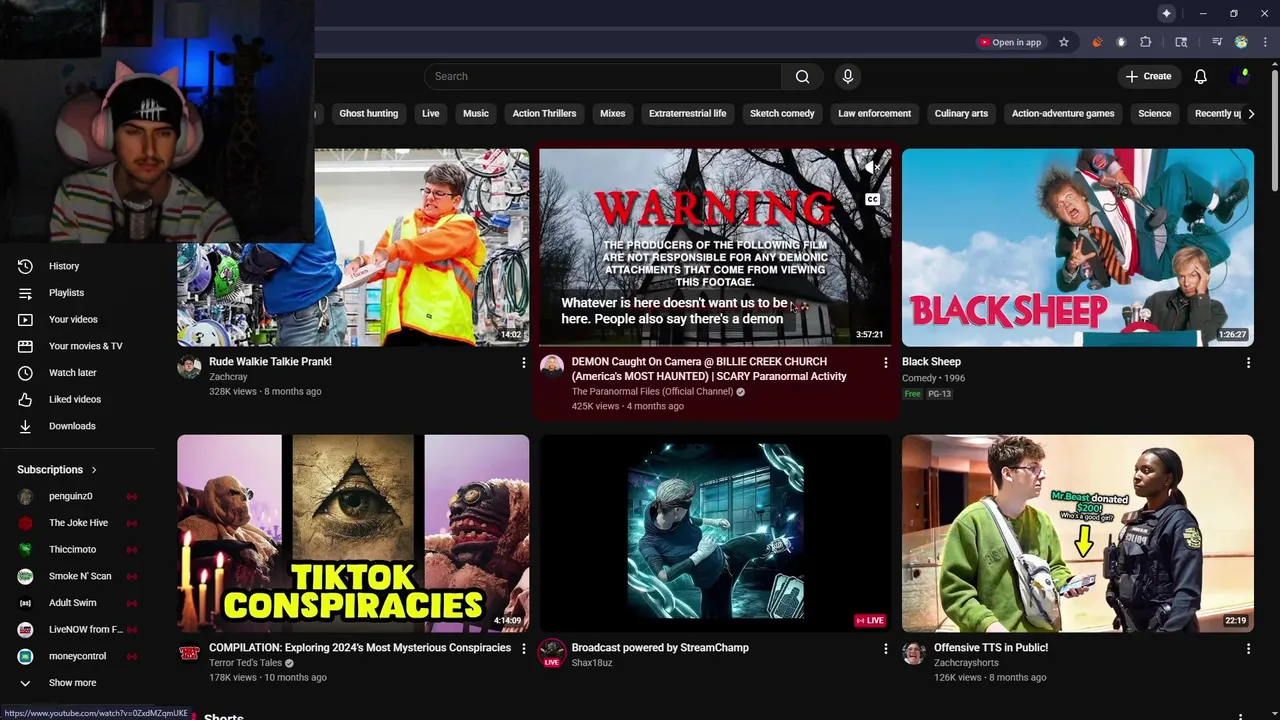The height and width of the screenshot is (720, 1280).
Task: Open the Chrome three-dot menu
Action: point(1264,42)
